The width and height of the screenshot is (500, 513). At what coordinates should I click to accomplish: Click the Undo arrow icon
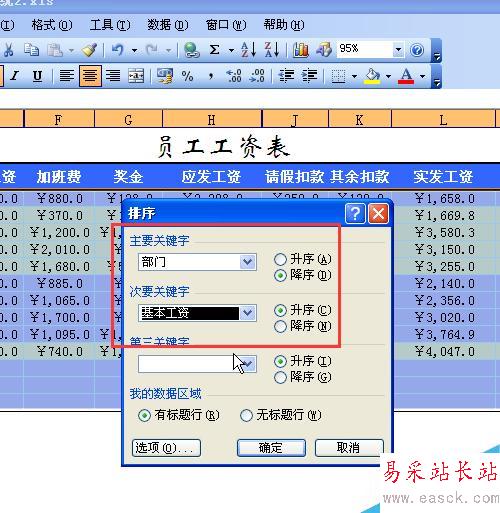[117, 50]
